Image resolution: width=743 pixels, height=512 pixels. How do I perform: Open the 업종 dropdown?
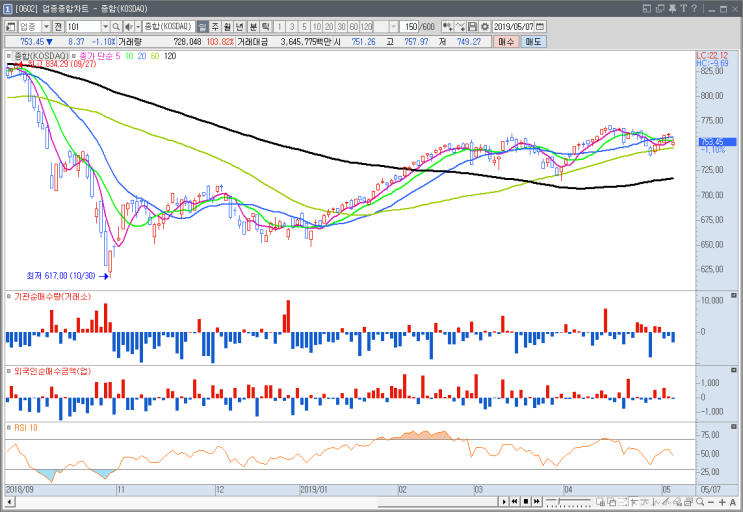pyautogui.click(x=46, y=27)
